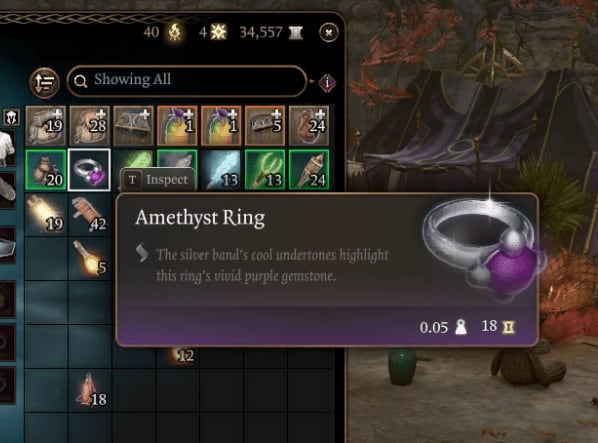Click the Inspect button
The image size is (598, 443).
pos(158,180)
